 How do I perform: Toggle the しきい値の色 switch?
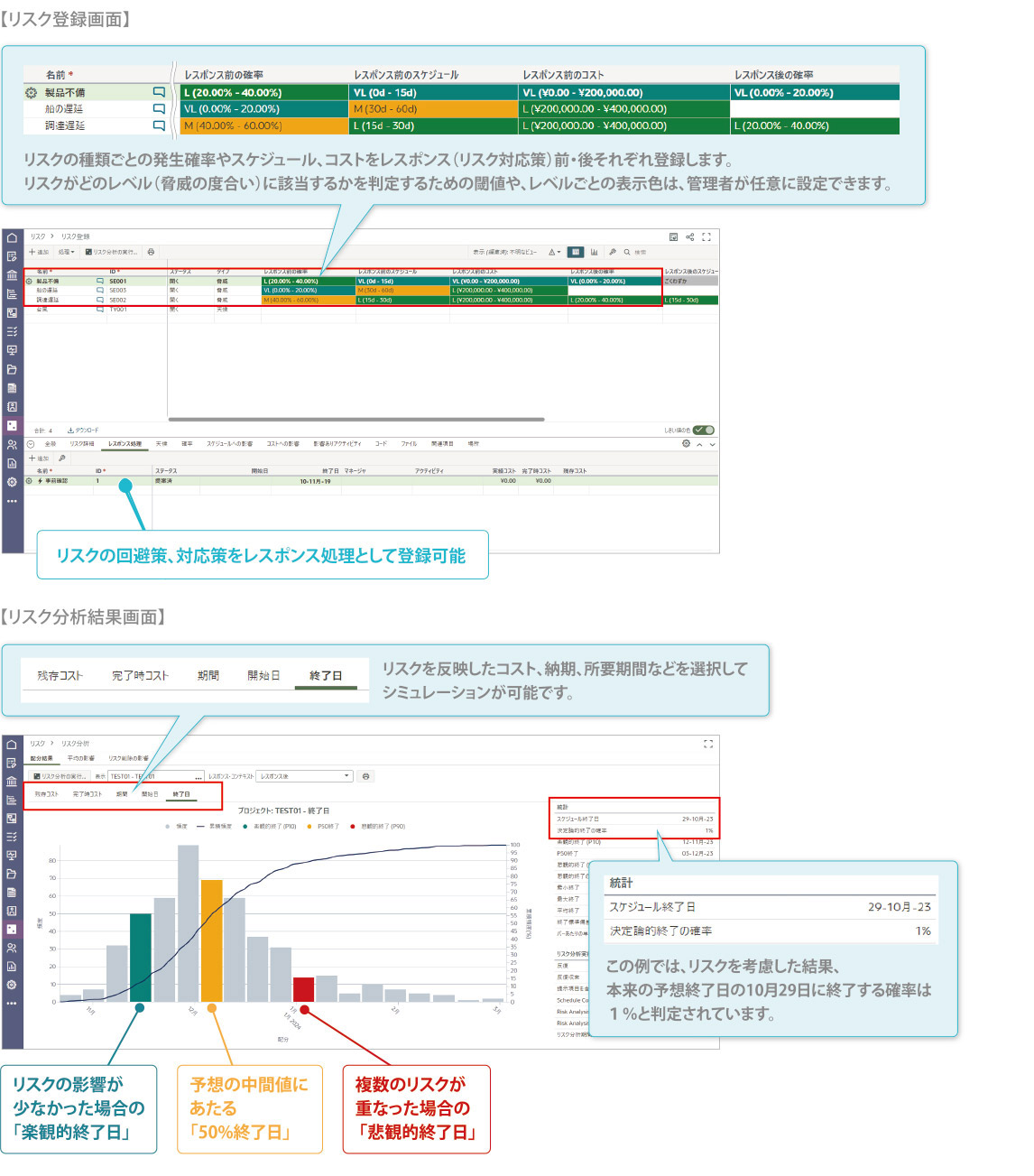point(704,430)
